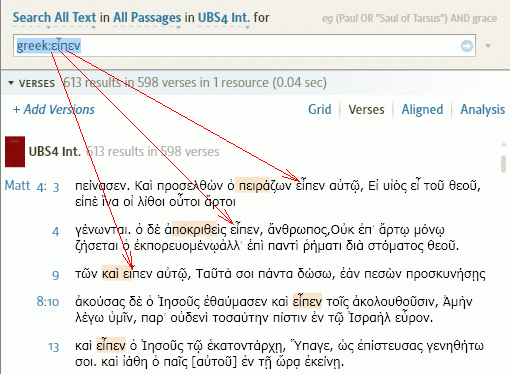Click inside the greek:εἶπεν search field

click(x=244, y=45)
